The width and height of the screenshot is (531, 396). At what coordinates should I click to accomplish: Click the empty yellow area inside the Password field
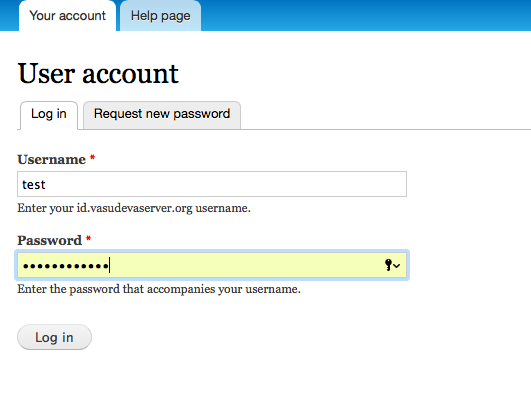(x=247, y=265)
